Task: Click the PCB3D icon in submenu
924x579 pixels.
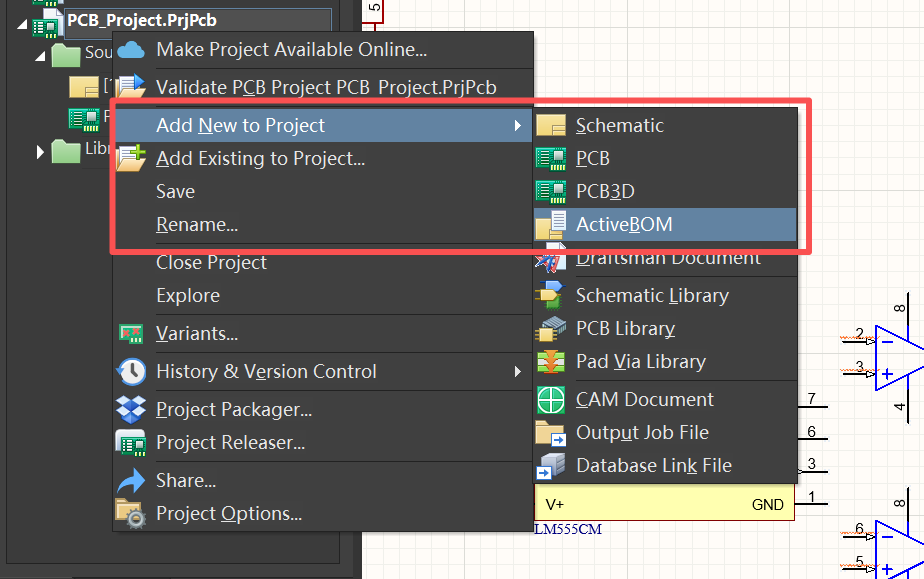Action: [551, 191]
